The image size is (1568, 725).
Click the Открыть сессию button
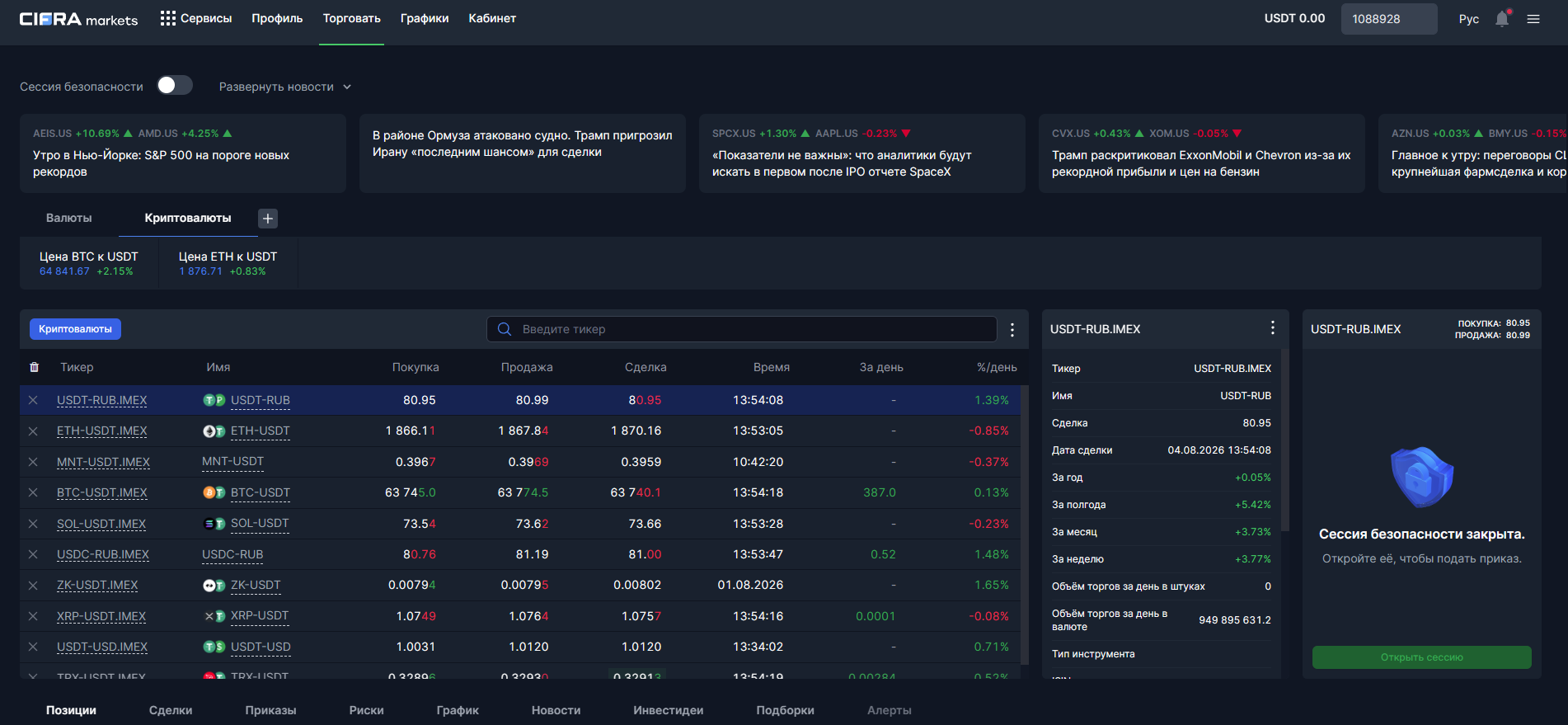pyautogui.click(x=1421, y=657)
